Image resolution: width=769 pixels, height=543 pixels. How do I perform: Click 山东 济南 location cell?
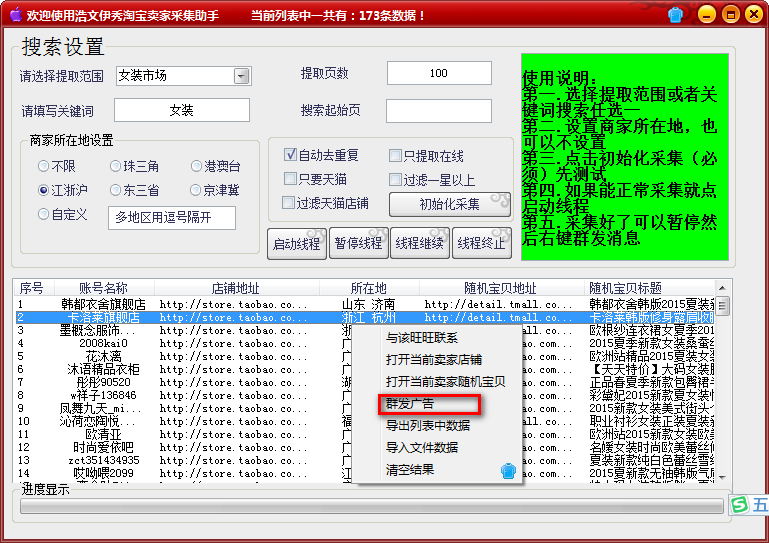pyautogui.click(x=369, y=304)
